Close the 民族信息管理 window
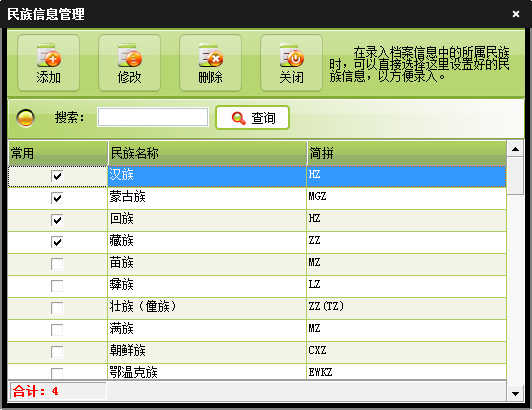The height and width of the screenshot is (410, 532). click(x=516, y=14)
